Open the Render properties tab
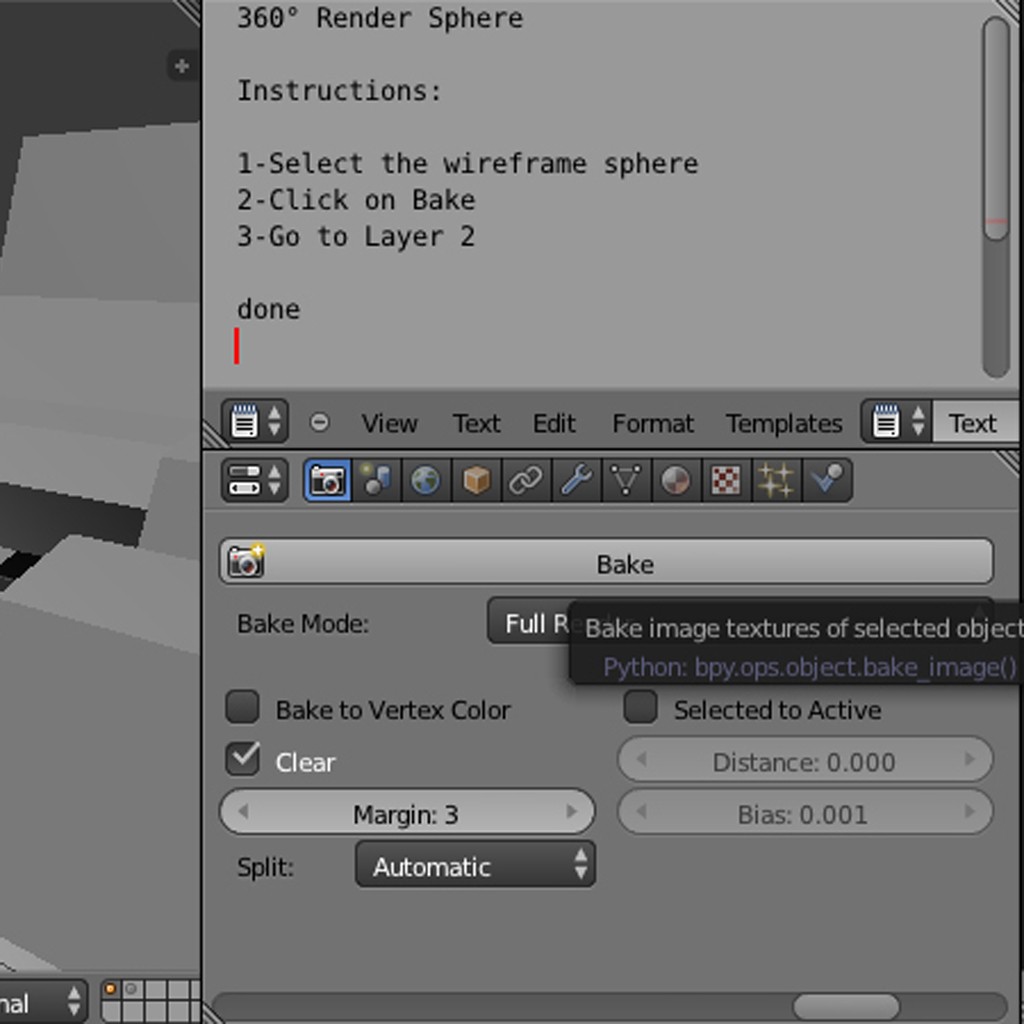1024x1024 pixels. pyautogui.click(x=326, y=480)
